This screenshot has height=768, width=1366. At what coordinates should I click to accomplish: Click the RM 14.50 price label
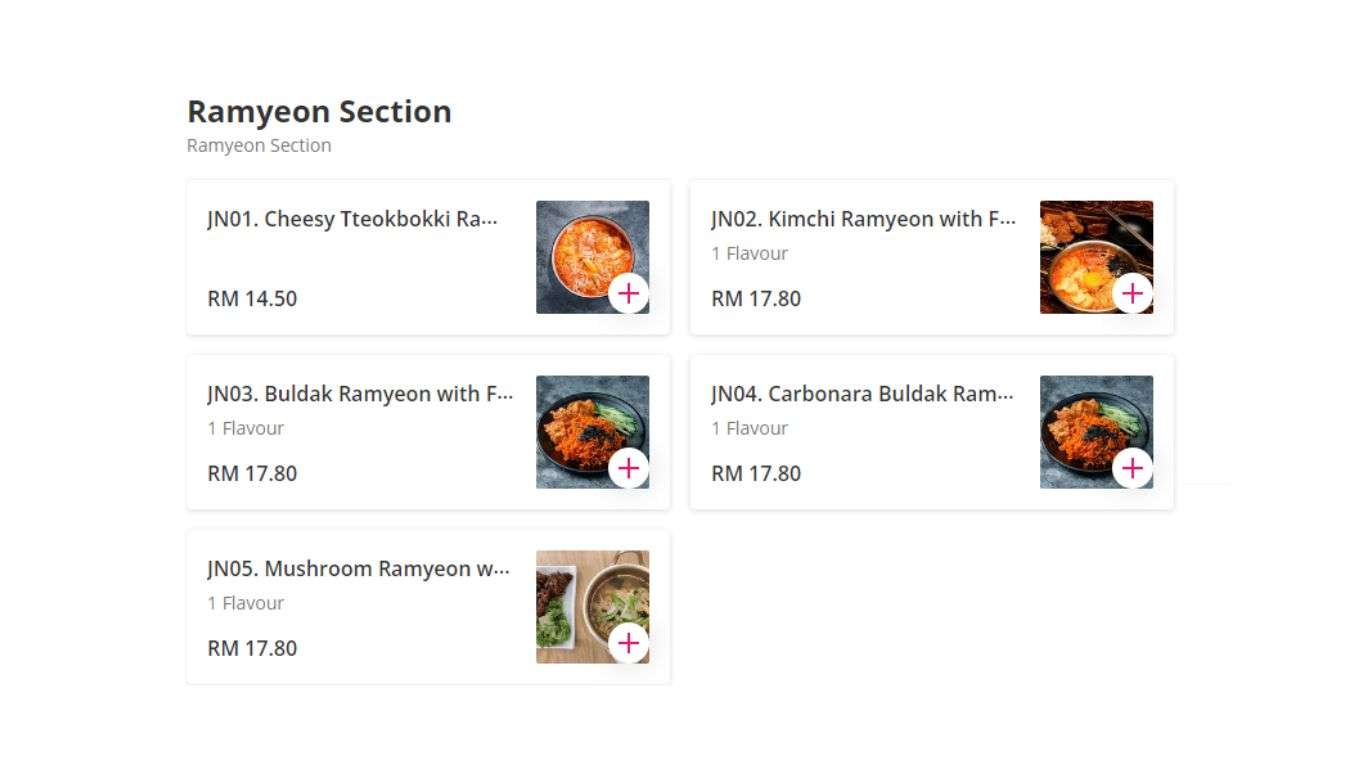click(251, 298)
